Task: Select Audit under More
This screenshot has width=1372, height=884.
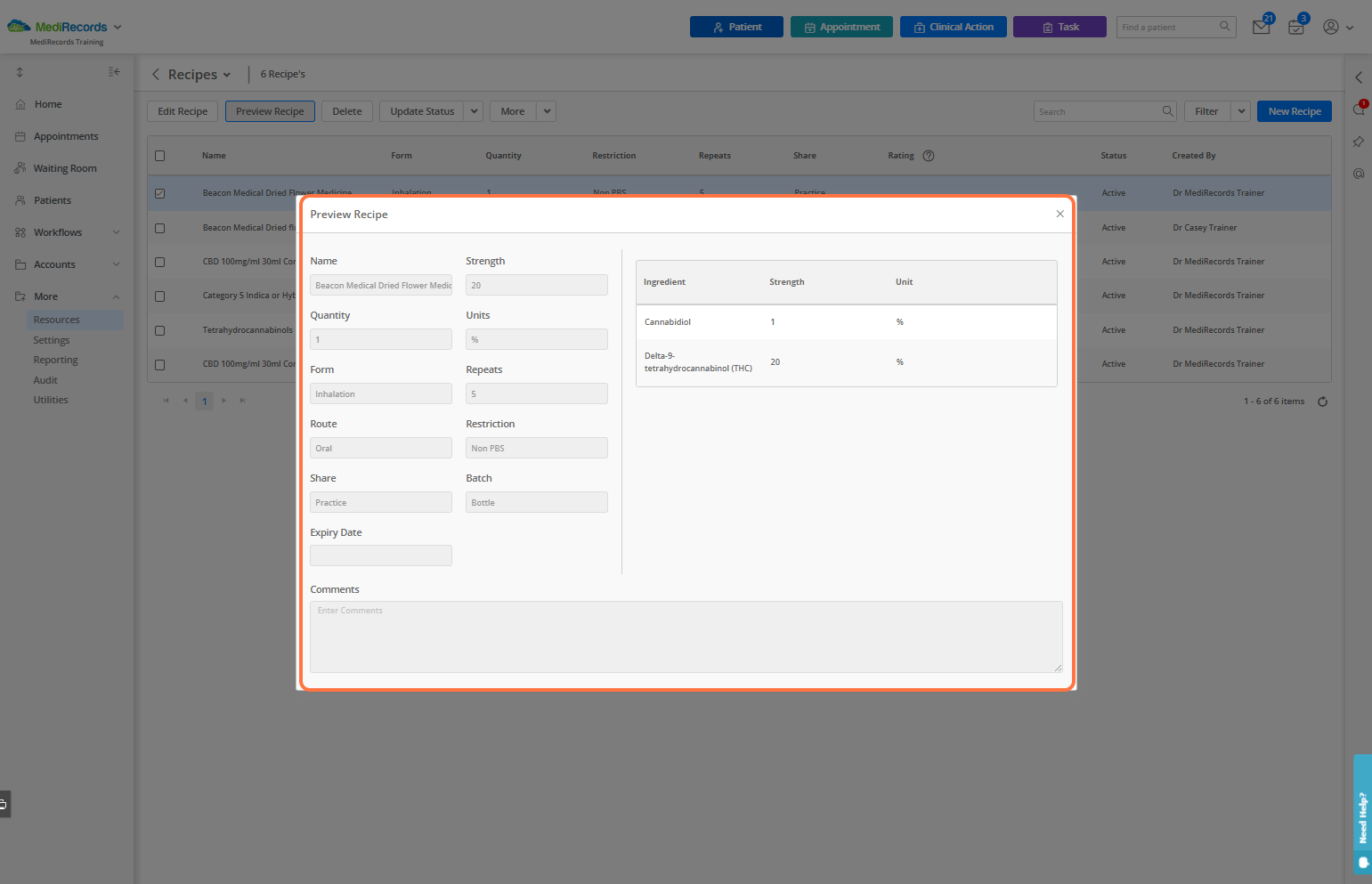Action: point(45,380)
